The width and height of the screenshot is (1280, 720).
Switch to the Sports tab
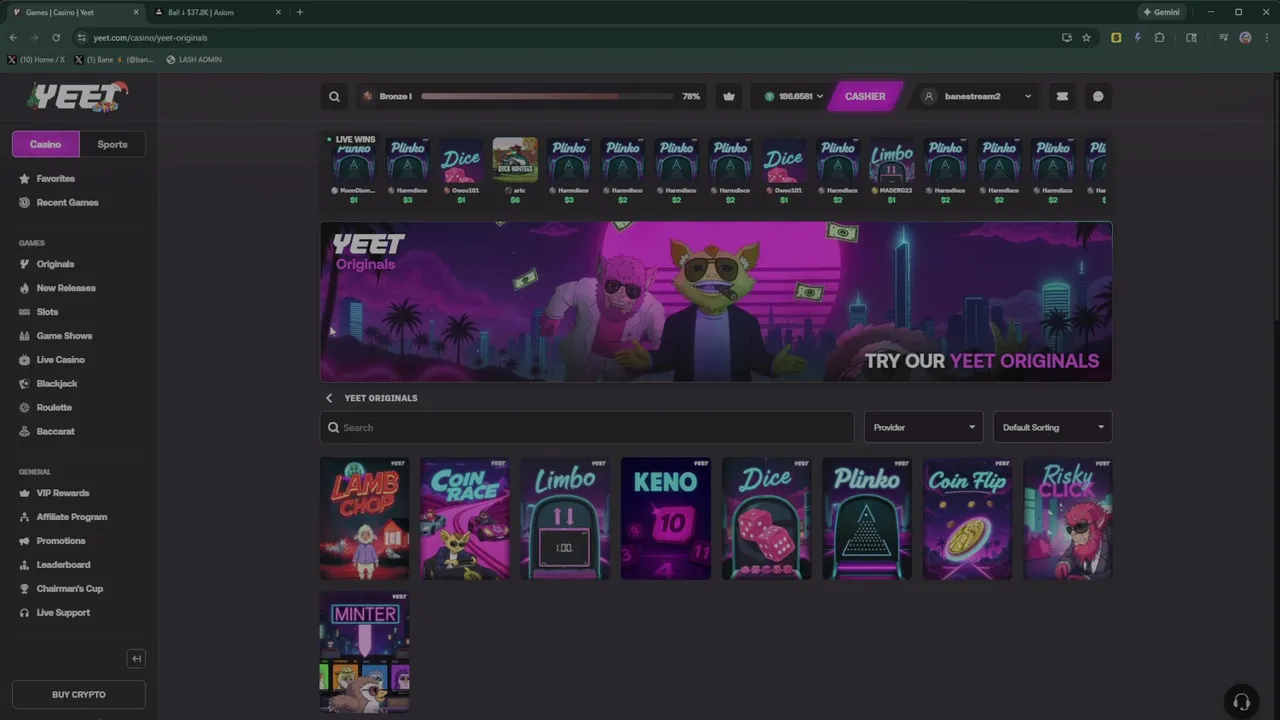112,144
